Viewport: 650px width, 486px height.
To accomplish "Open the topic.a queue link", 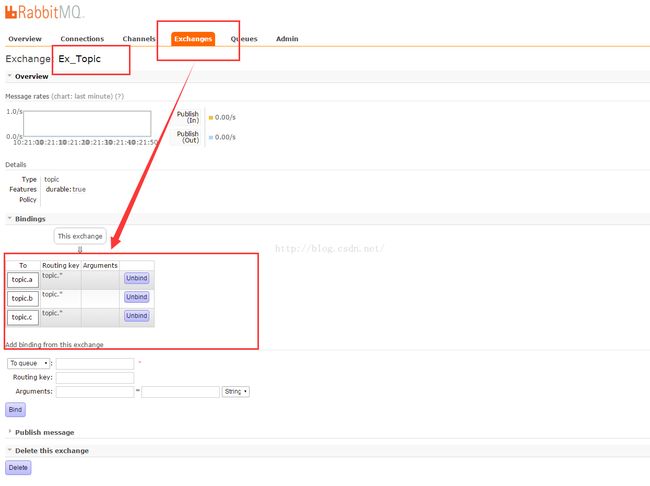I will click(22, 279).
